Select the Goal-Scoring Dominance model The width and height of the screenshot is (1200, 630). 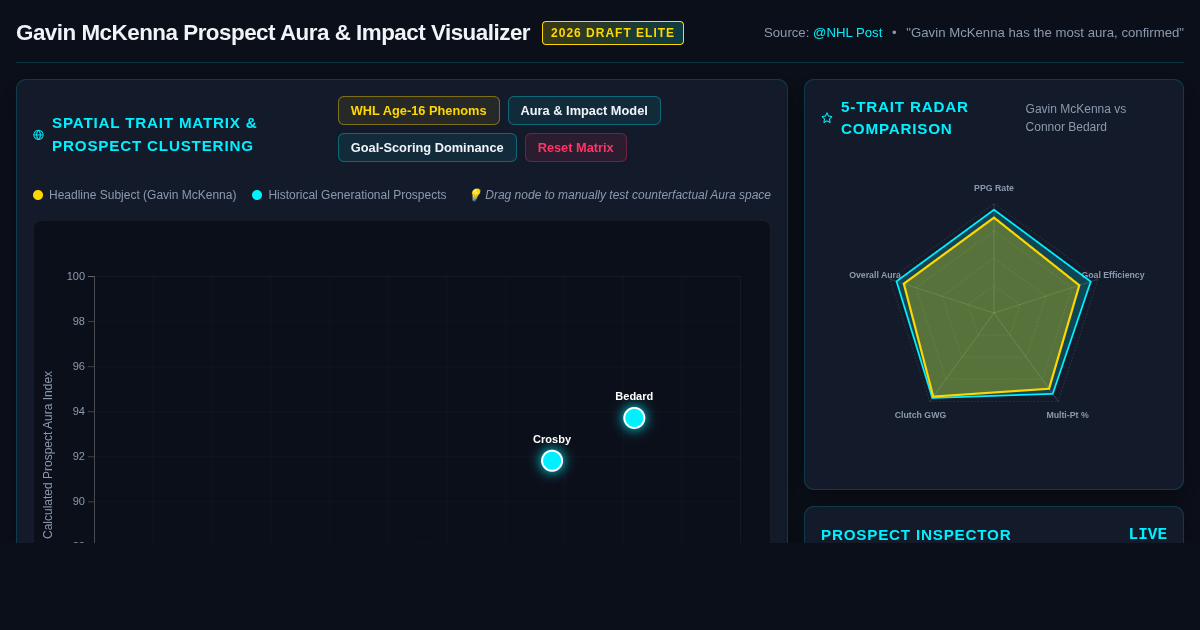click(427, 148)
